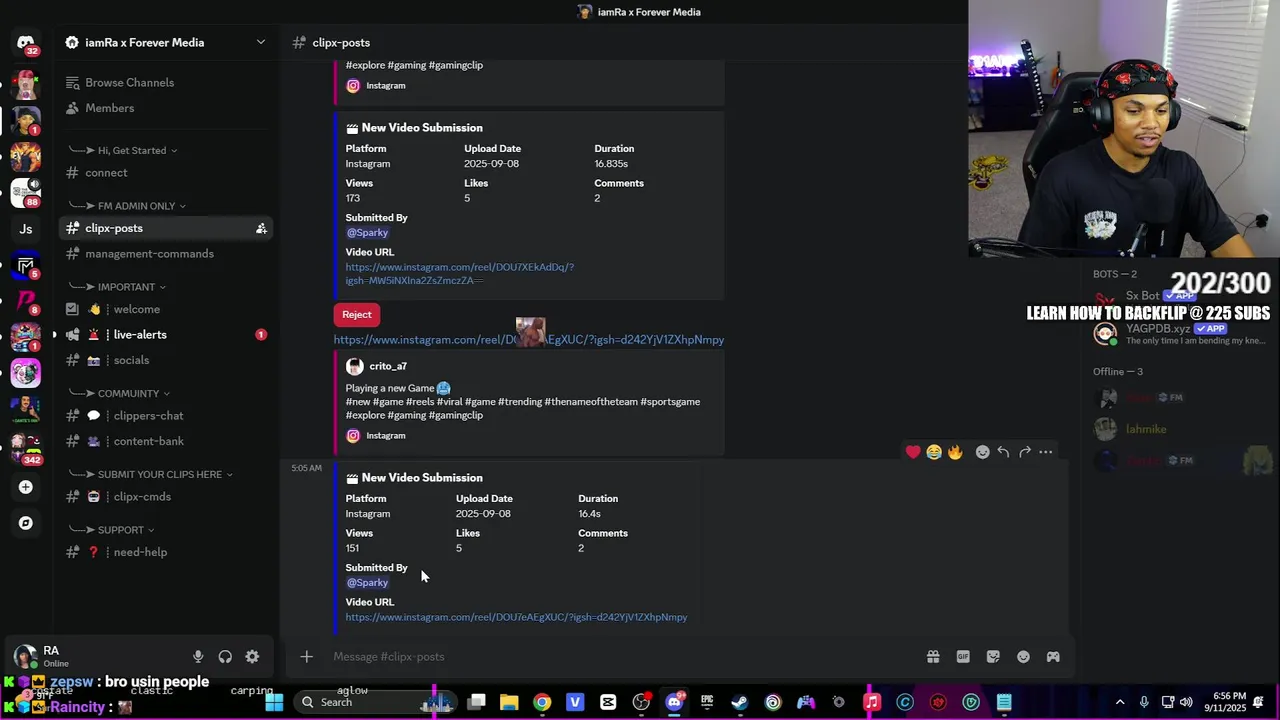Open Discover servers compass icon
The height and width of the screenshot is (720, 1280).
(26, 523)
